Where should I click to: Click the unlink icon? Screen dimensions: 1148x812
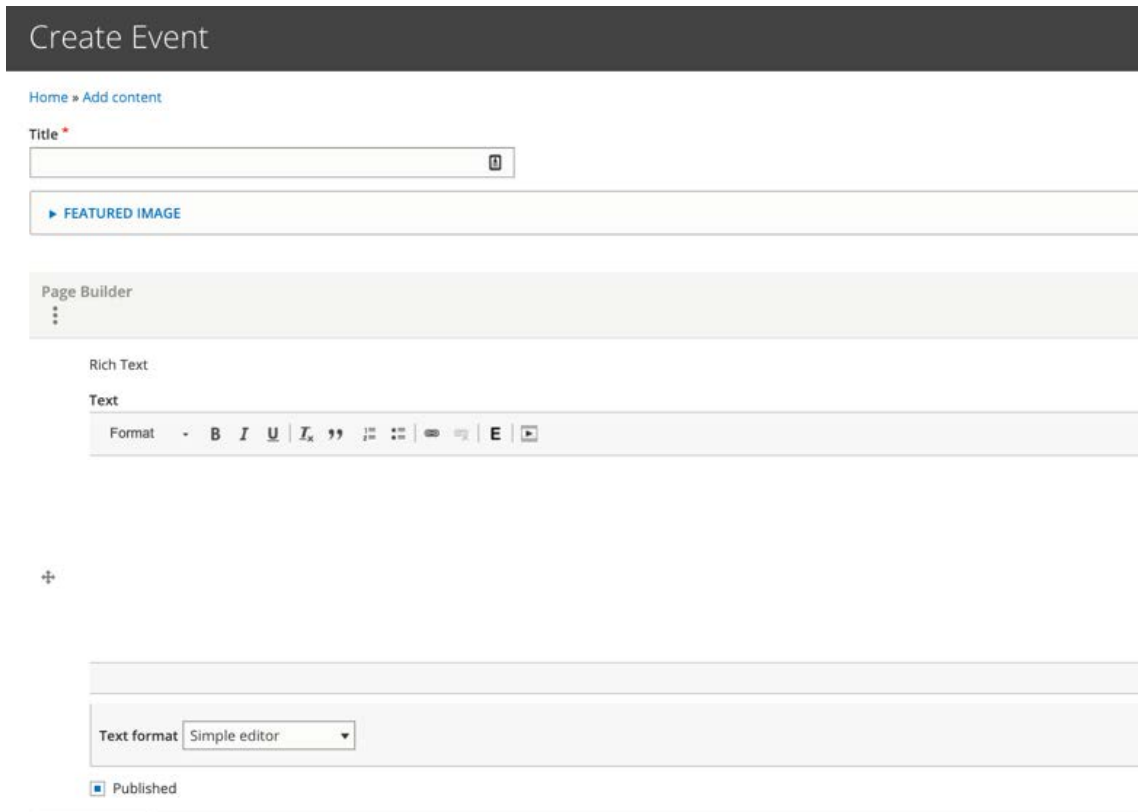(461, 434)
